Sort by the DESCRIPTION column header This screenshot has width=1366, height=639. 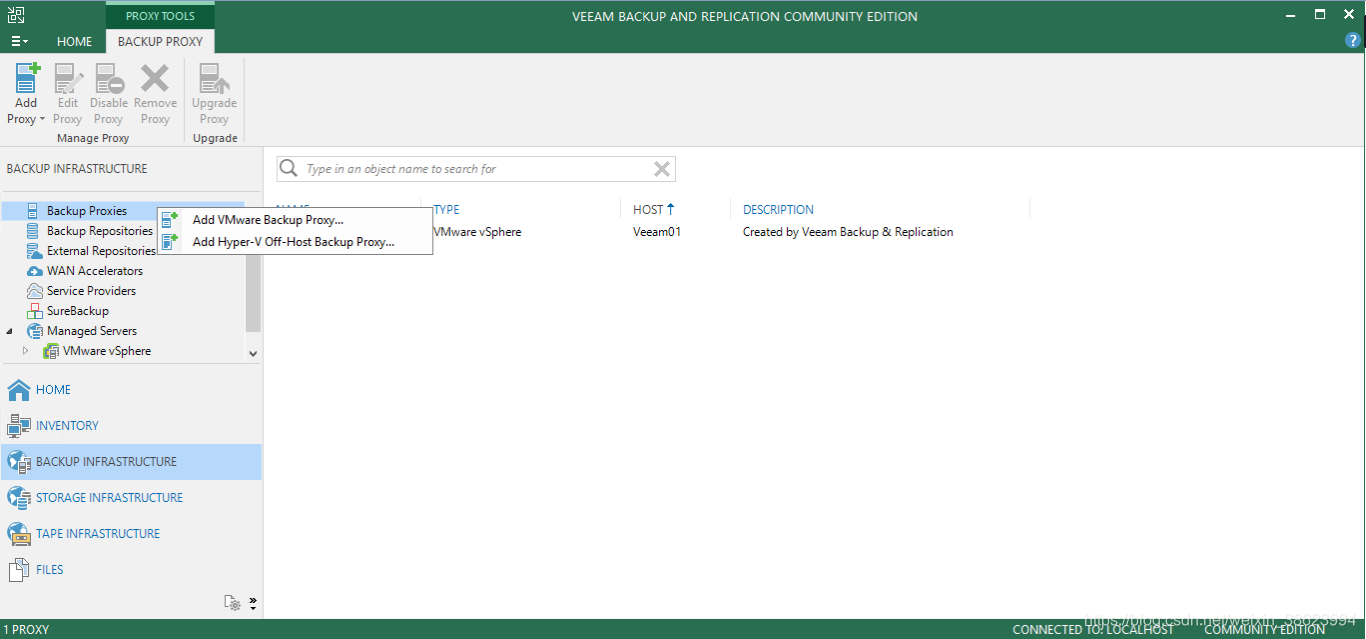(778, 210)
